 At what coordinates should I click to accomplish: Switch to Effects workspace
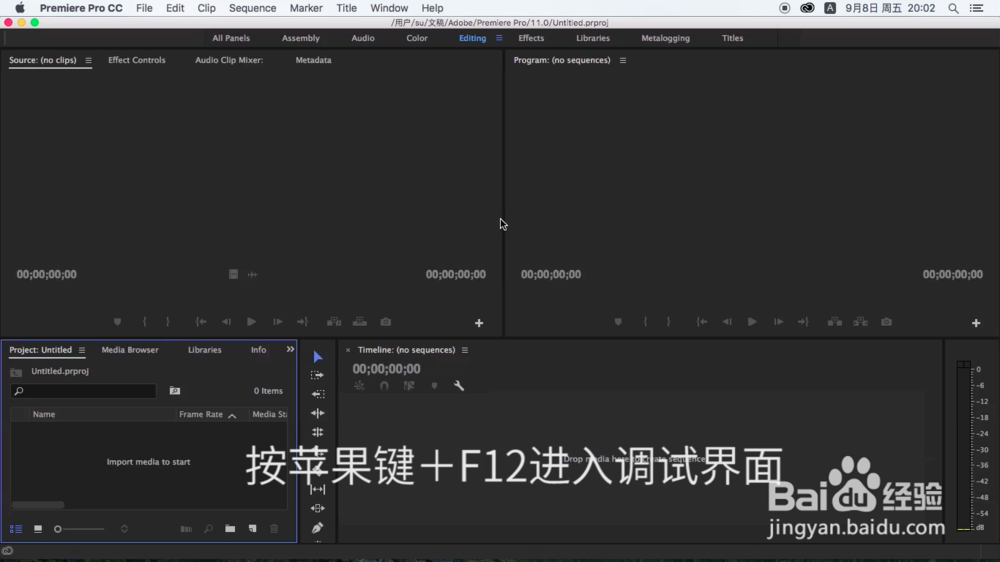(531, 38)
